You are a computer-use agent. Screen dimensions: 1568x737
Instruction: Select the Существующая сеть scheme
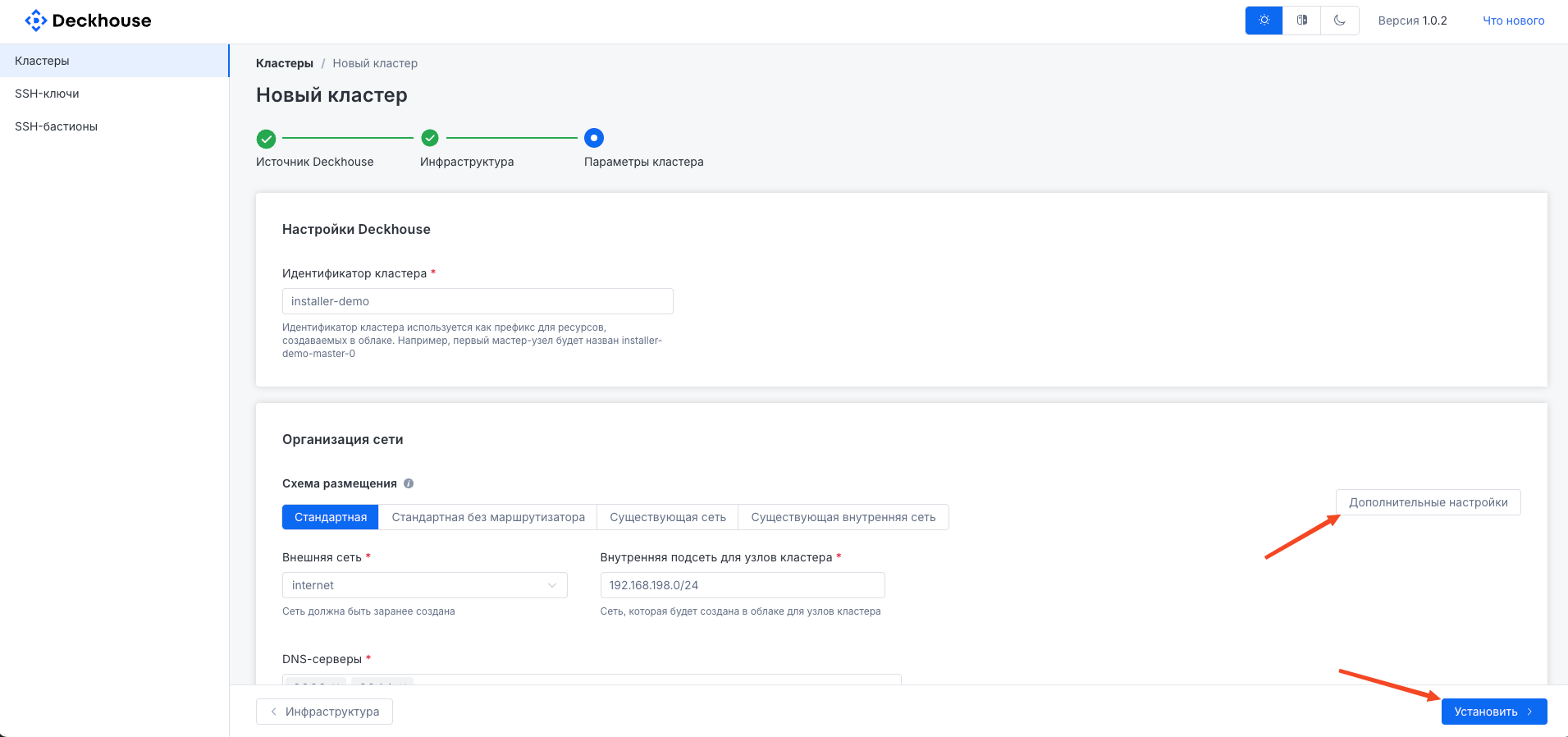pyautogui.click(x=668, y=517)
